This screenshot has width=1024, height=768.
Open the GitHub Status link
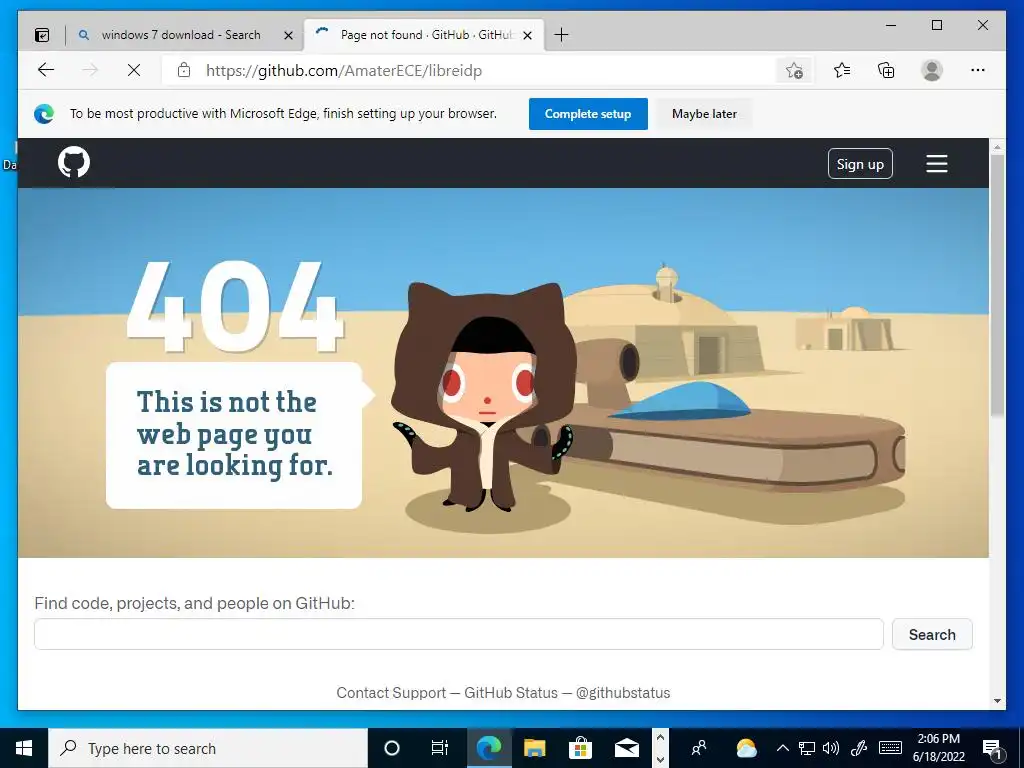(511, 693)
